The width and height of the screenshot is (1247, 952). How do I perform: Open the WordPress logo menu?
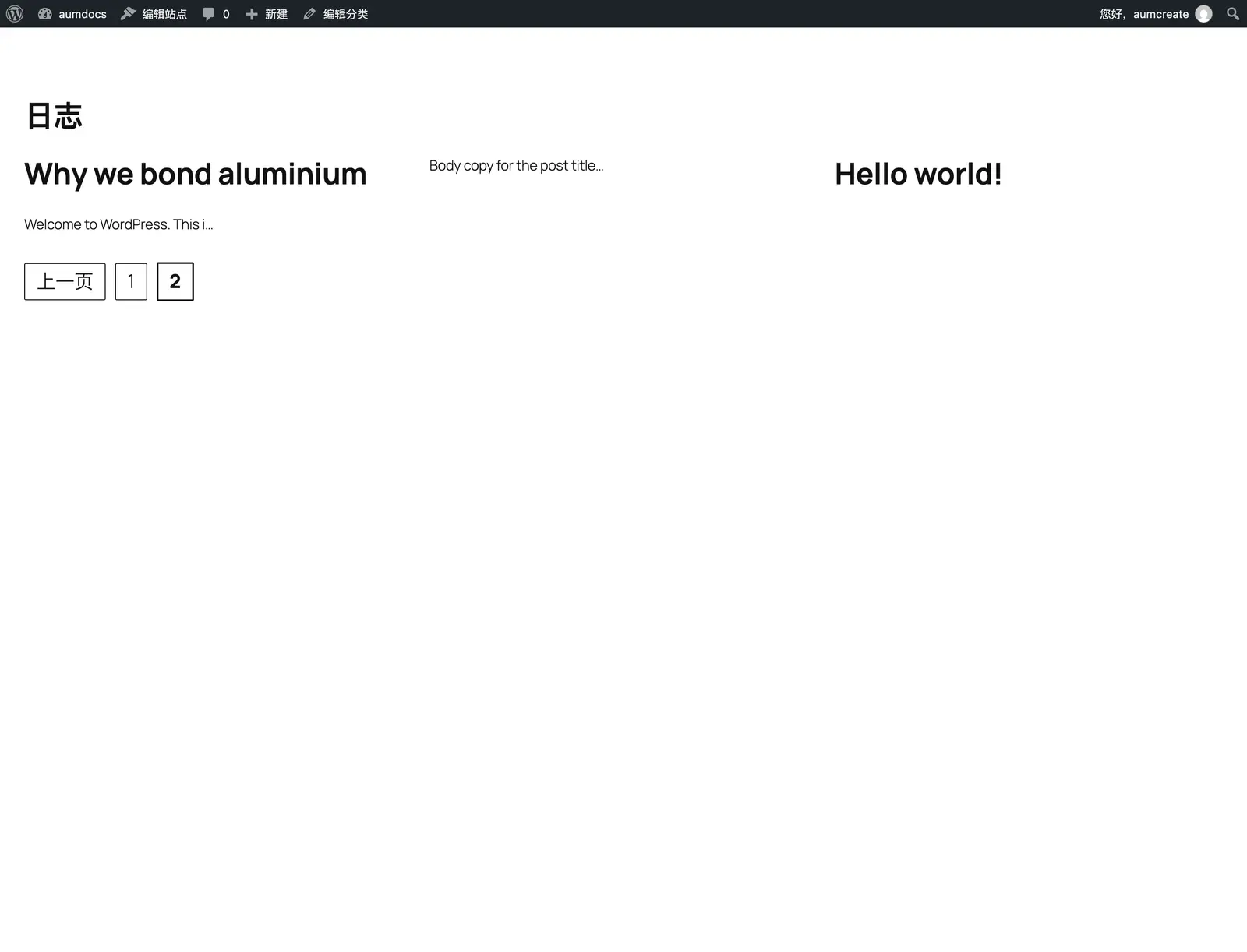point(15,14)
